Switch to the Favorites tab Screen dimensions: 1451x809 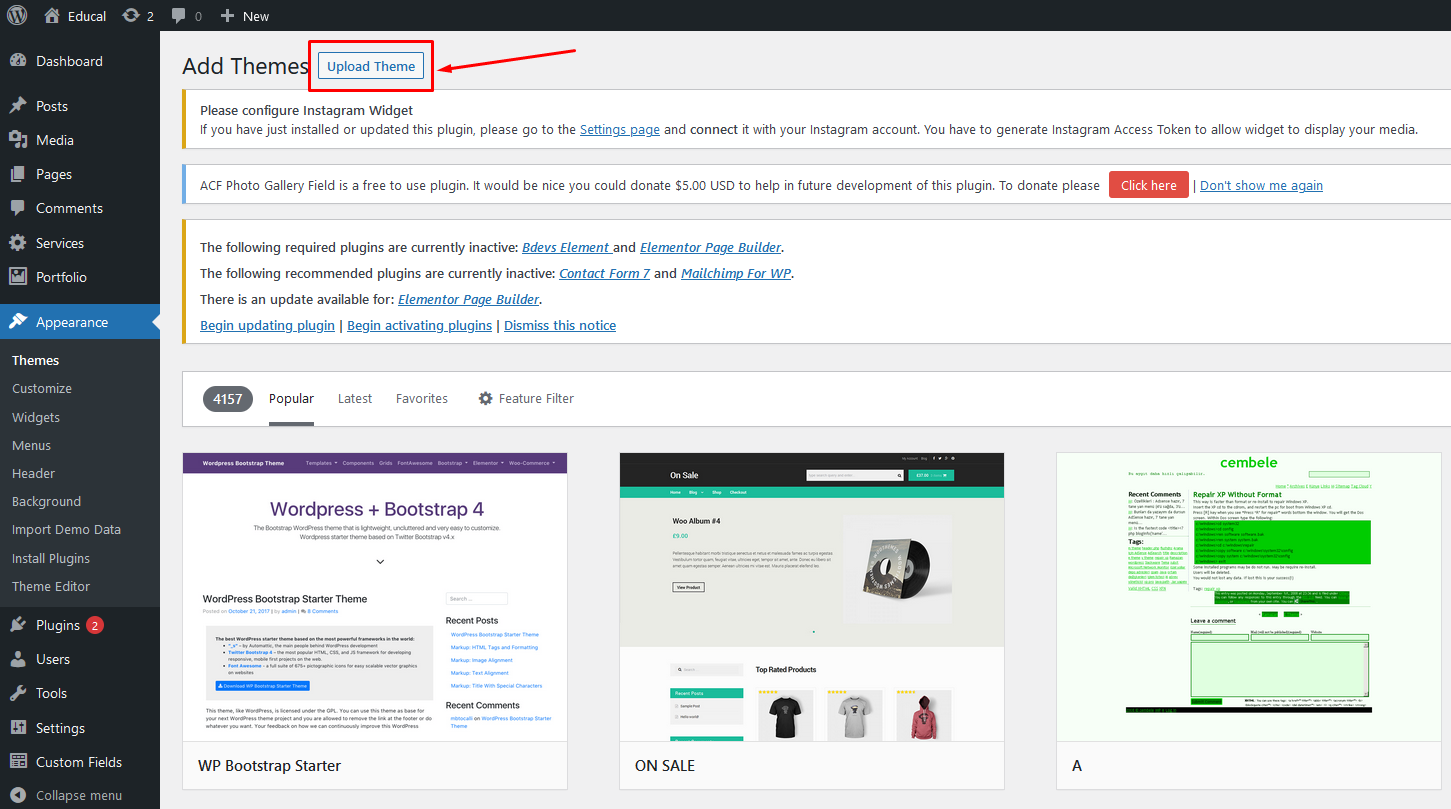point(422,398)
